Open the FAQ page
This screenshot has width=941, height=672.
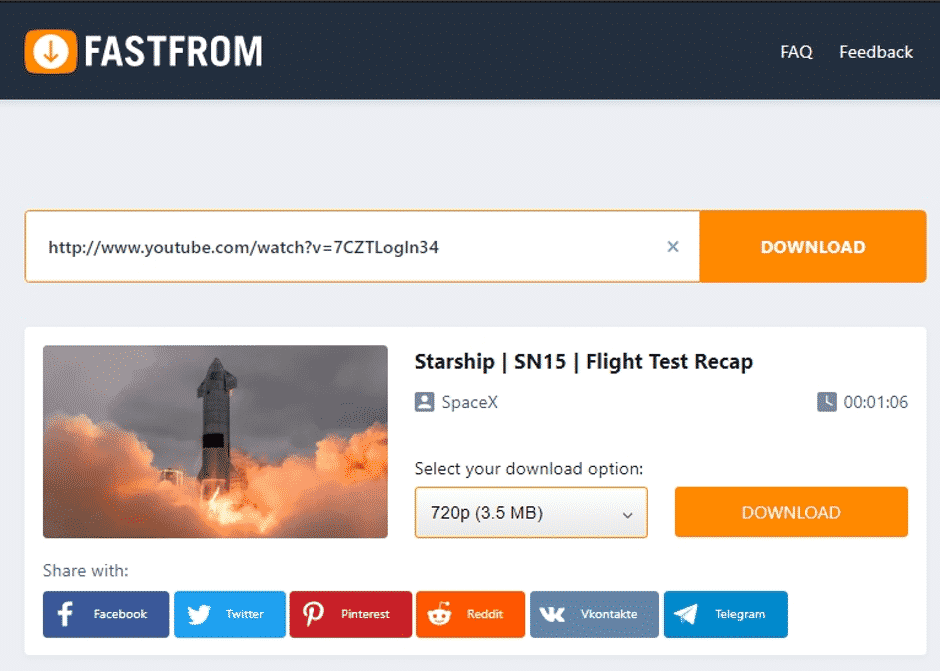pyautogui.click(x=796, y=52)
